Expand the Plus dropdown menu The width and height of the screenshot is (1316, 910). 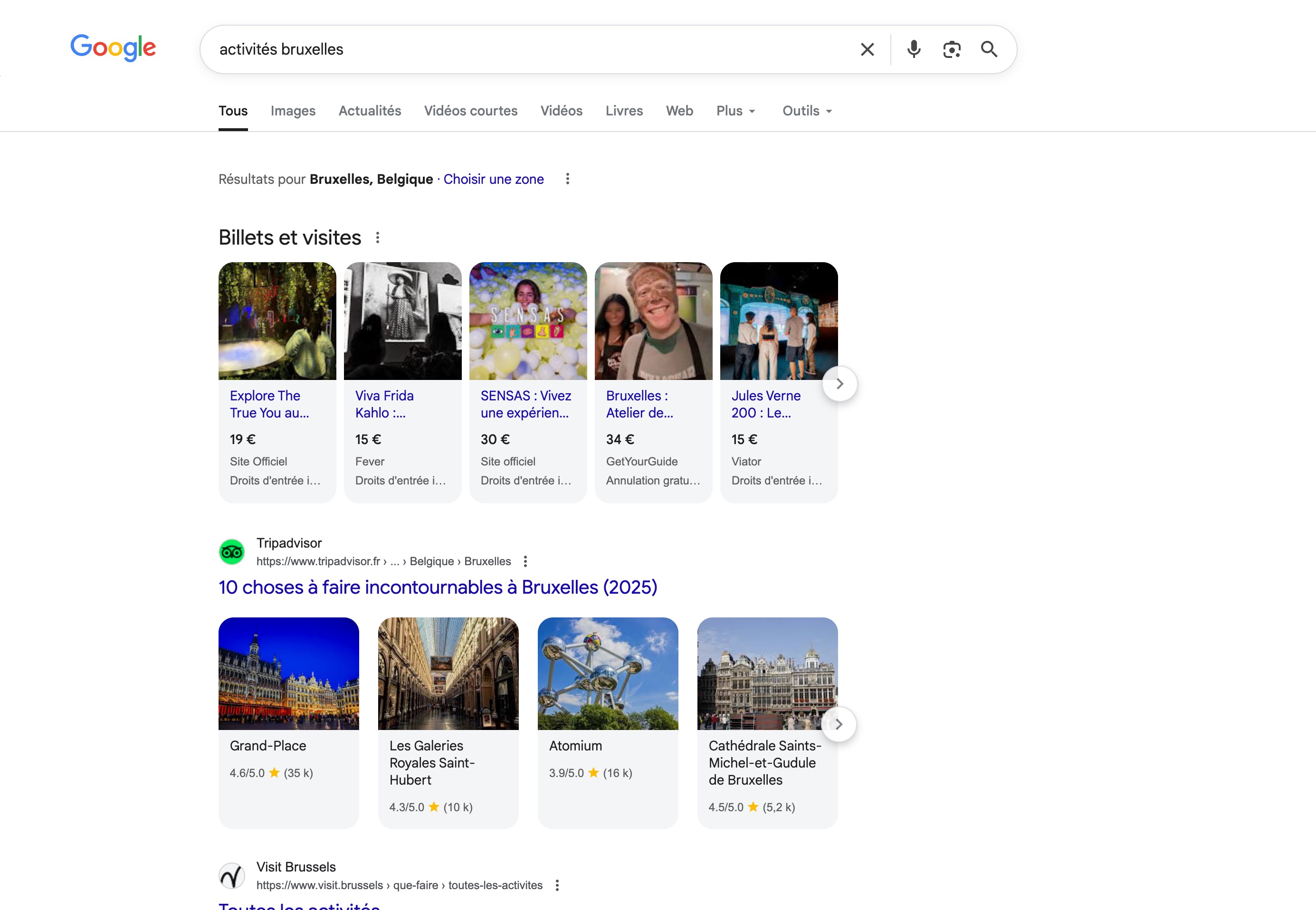point(735,111)
